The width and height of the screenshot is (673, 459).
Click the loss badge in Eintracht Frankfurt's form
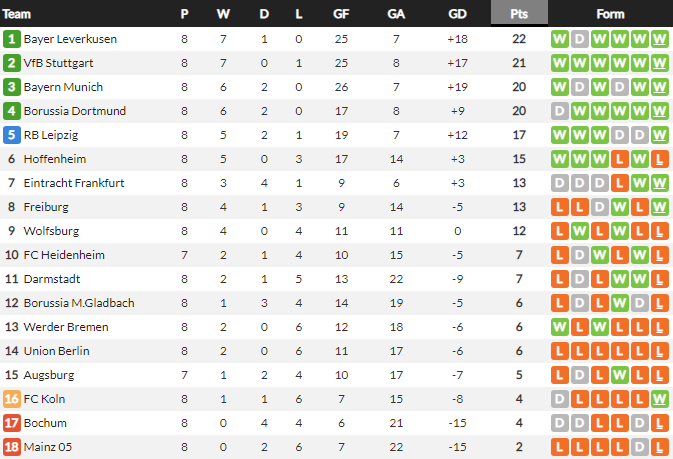619,183
